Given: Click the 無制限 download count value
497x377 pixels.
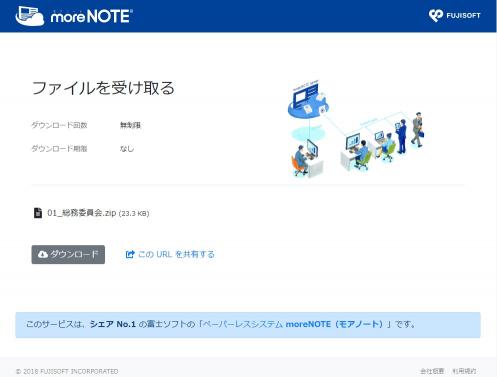Looking at the screenshot, I should tap(130, 125).
